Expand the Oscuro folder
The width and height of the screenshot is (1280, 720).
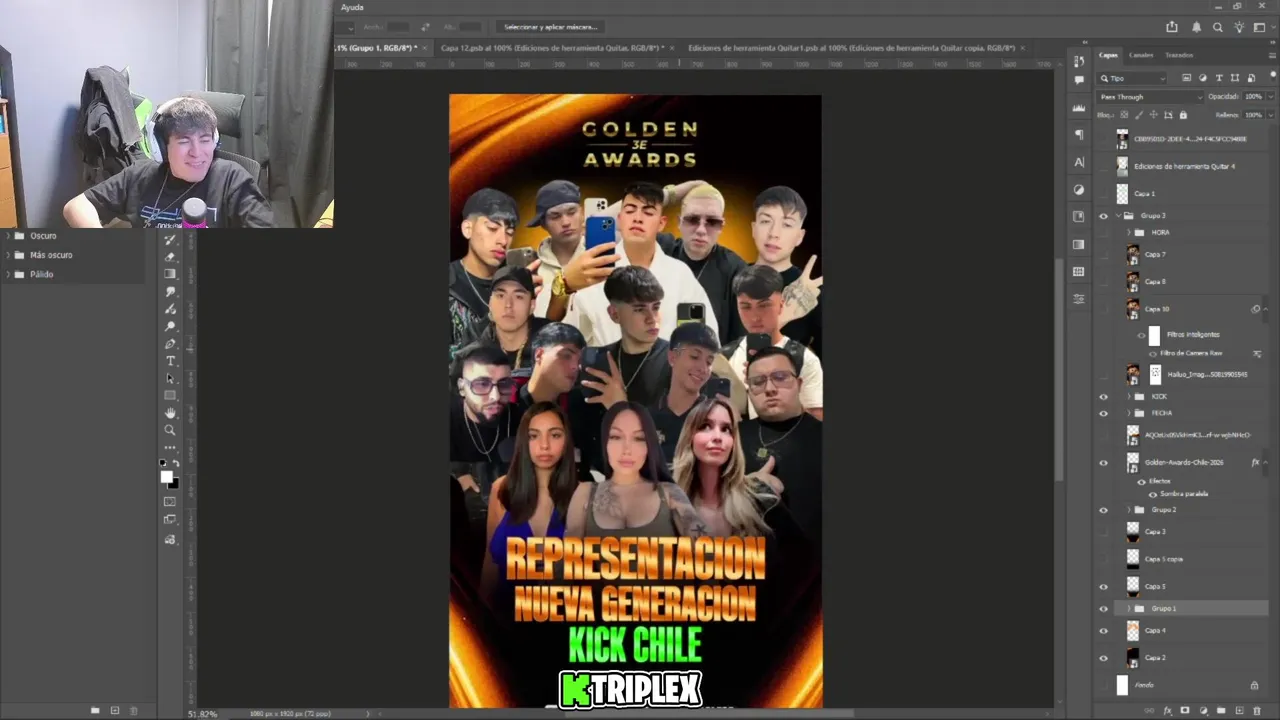tap(8, 236)
